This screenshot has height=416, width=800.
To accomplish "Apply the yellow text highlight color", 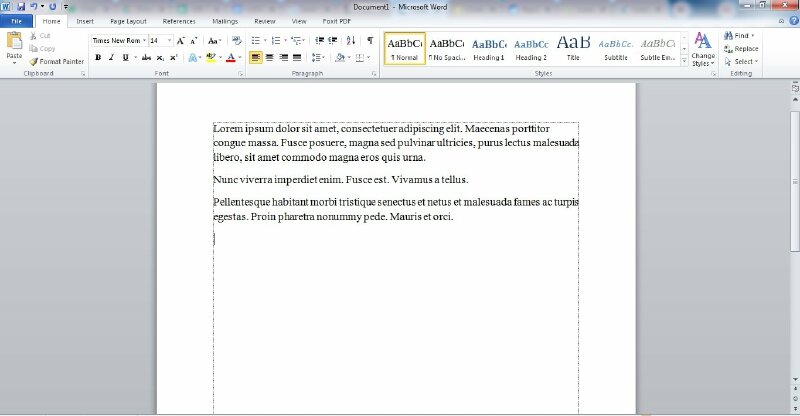I will 211,57.
